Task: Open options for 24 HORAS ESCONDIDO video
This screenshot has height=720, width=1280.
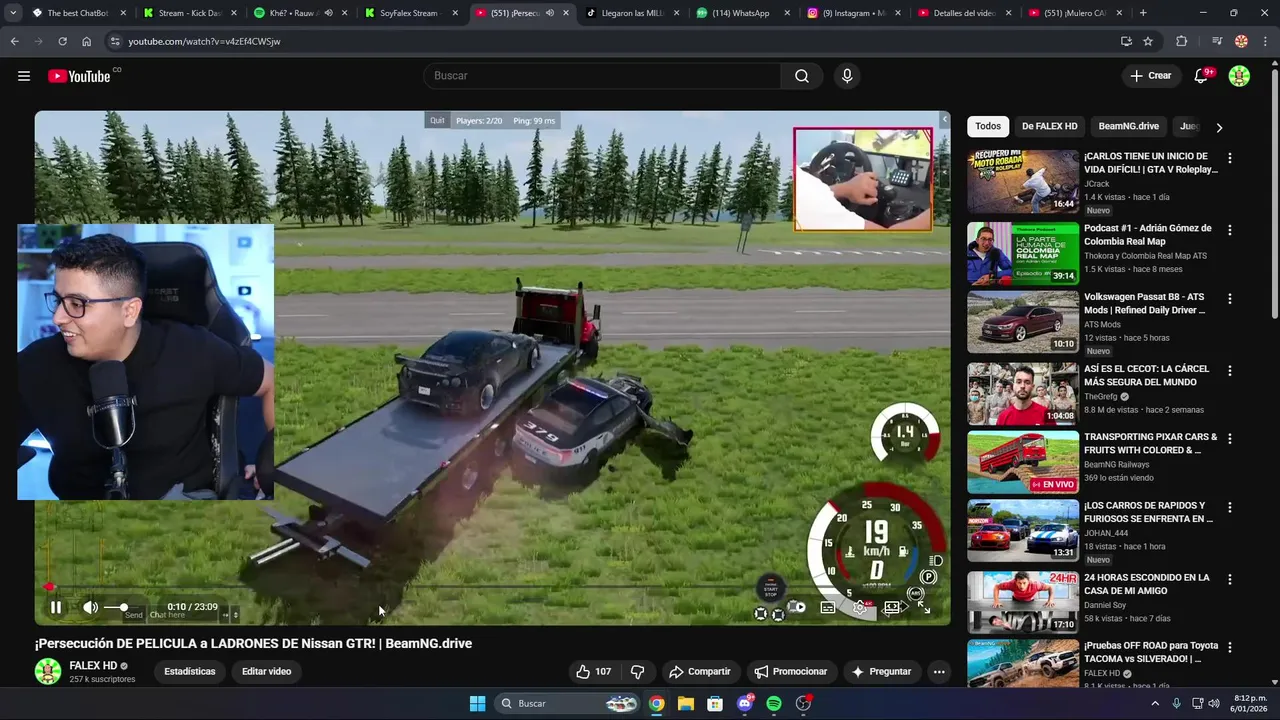Action: coord(1230,579)
